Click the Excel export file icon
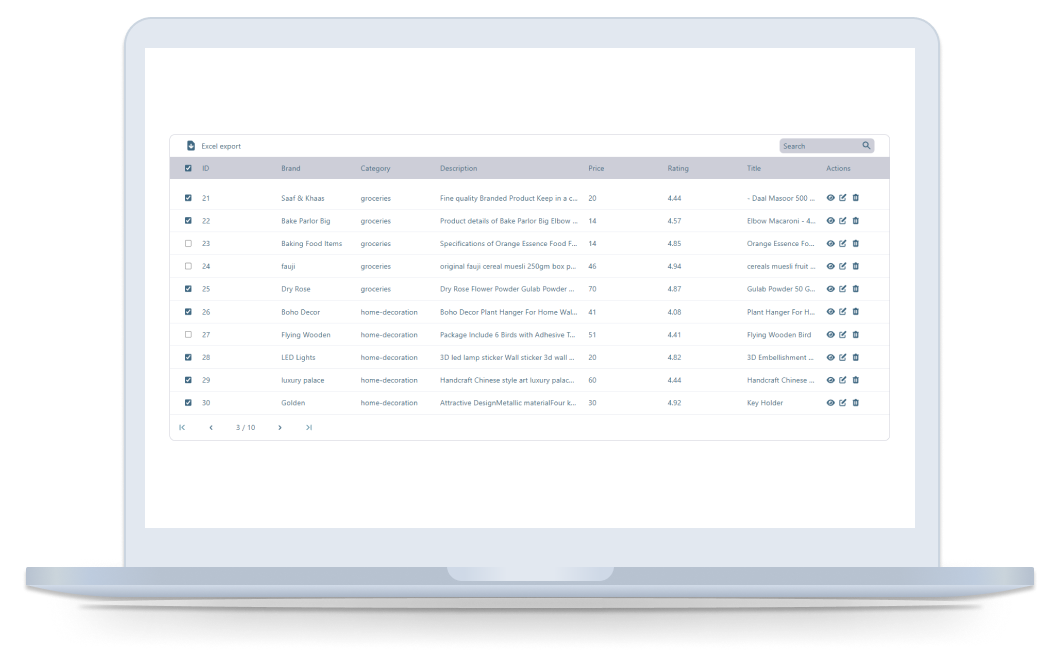Image resolution: width=1060 pixels, height=662 pixels. coord(191,146)
